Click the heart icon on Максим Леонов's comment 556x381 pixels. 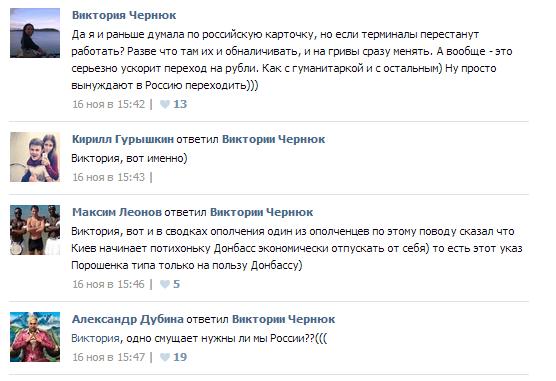click(x=165, y=284)
